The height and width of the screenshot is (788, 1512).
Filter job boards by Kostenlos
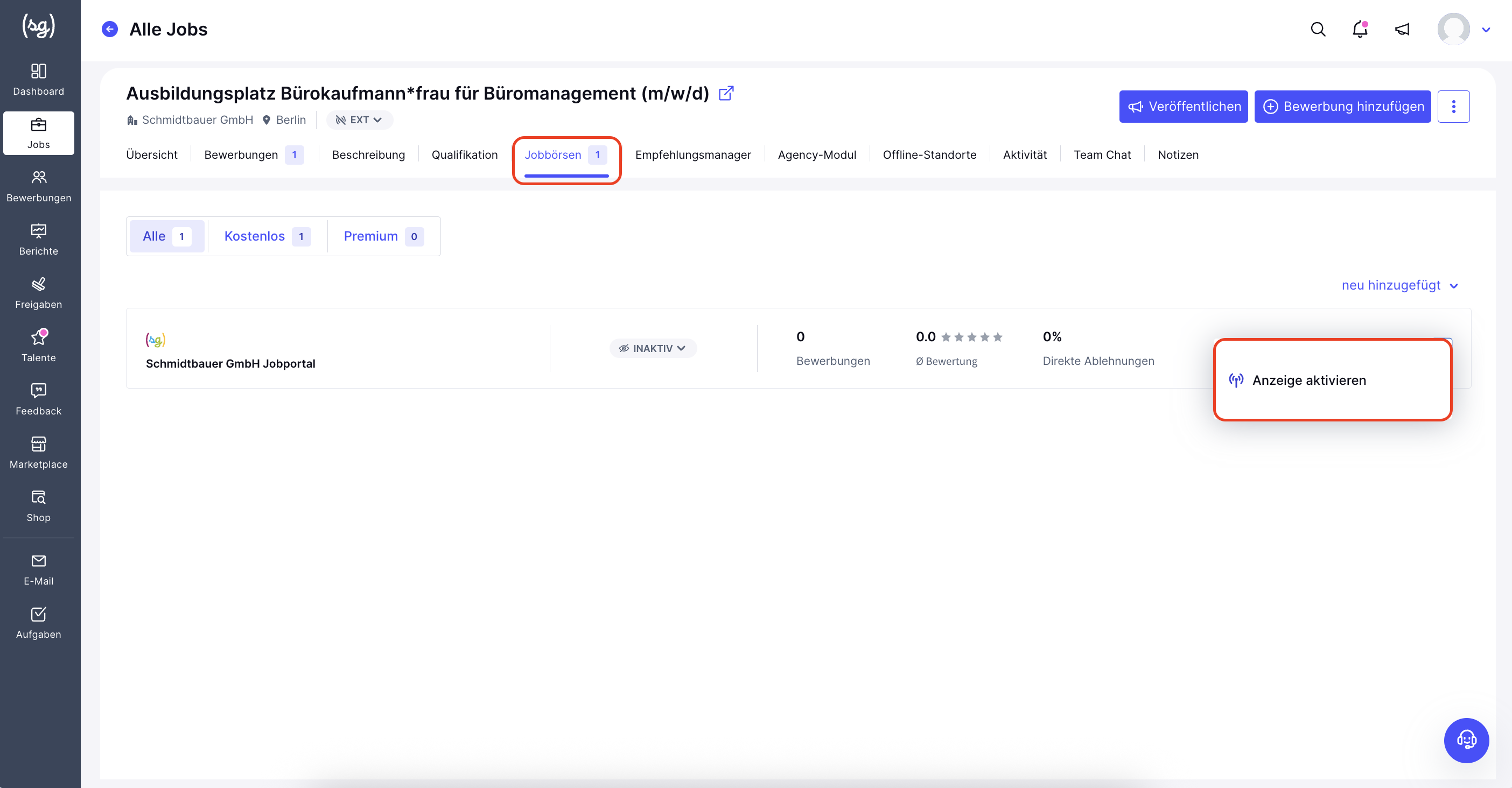pyautogui.click(x=267, y=236)
